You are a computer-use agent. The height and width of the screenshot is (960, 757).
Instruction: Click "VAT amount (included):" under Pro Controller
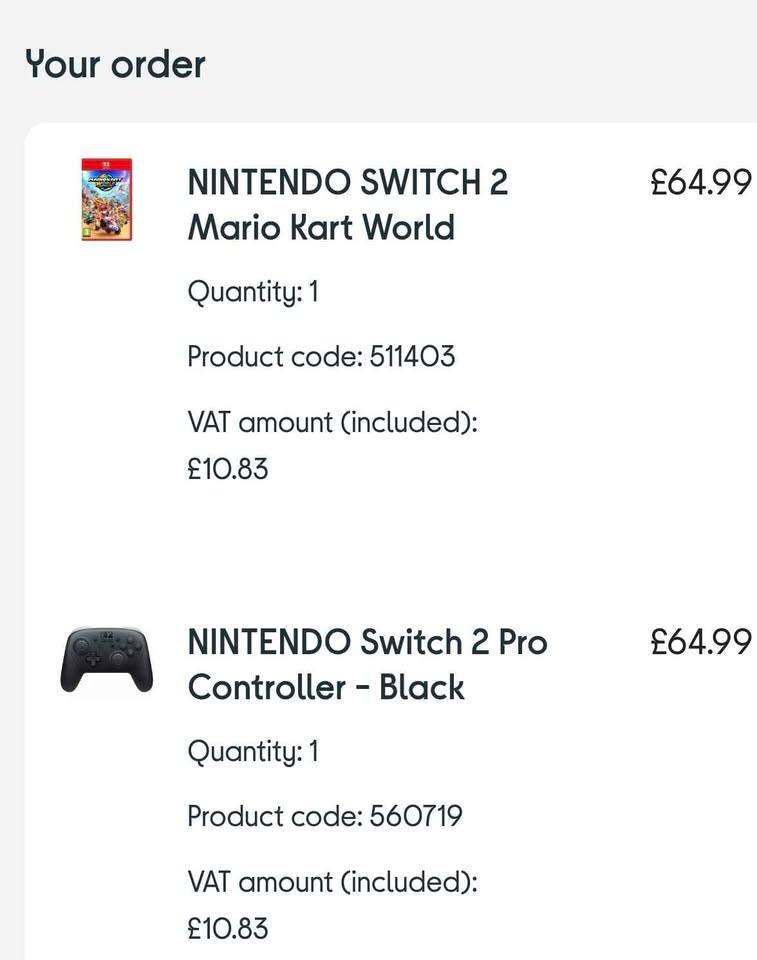tap(332, 882)
